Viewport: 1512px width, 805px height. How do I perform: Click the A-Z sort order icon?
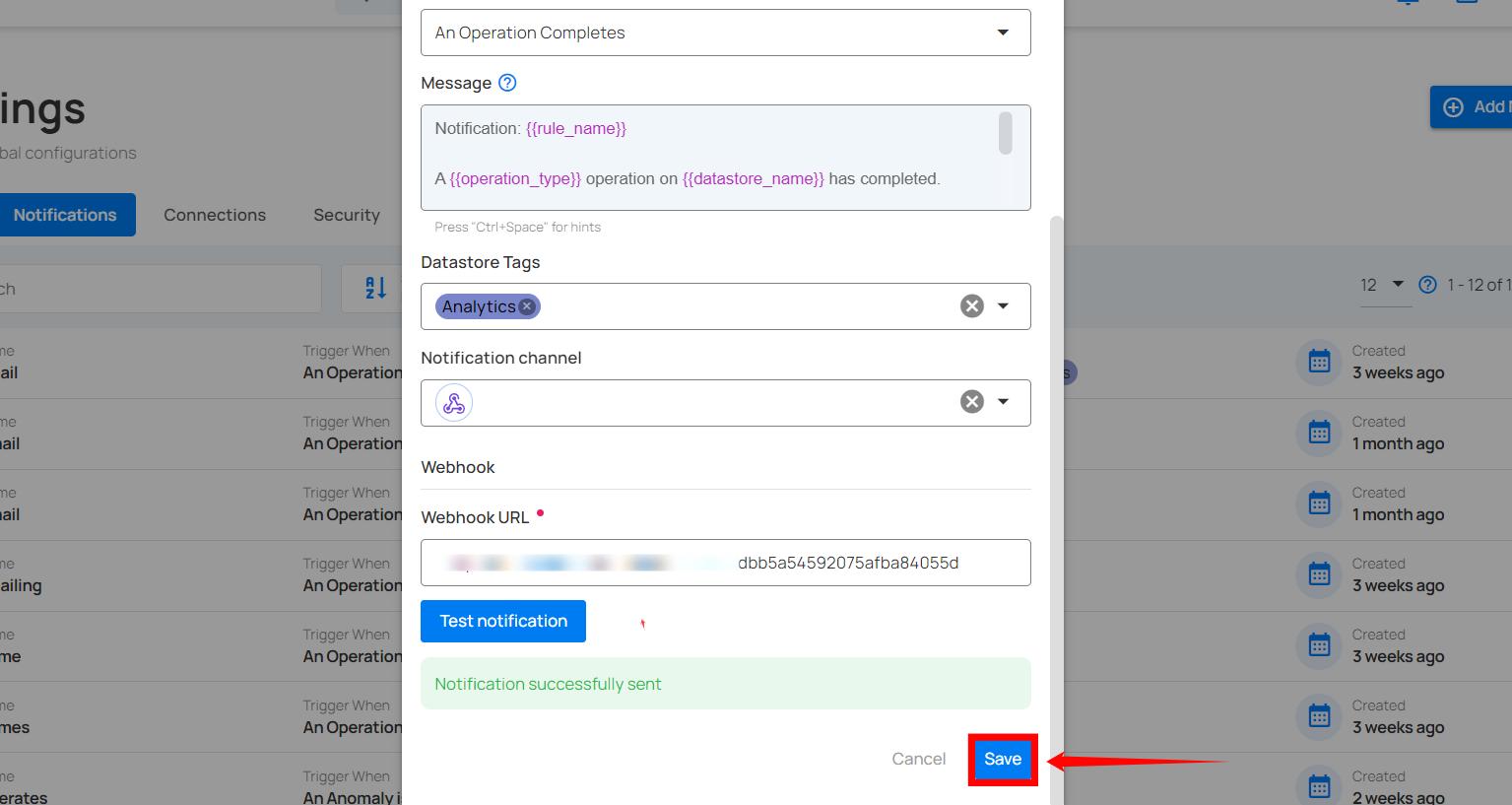point(375,289)
